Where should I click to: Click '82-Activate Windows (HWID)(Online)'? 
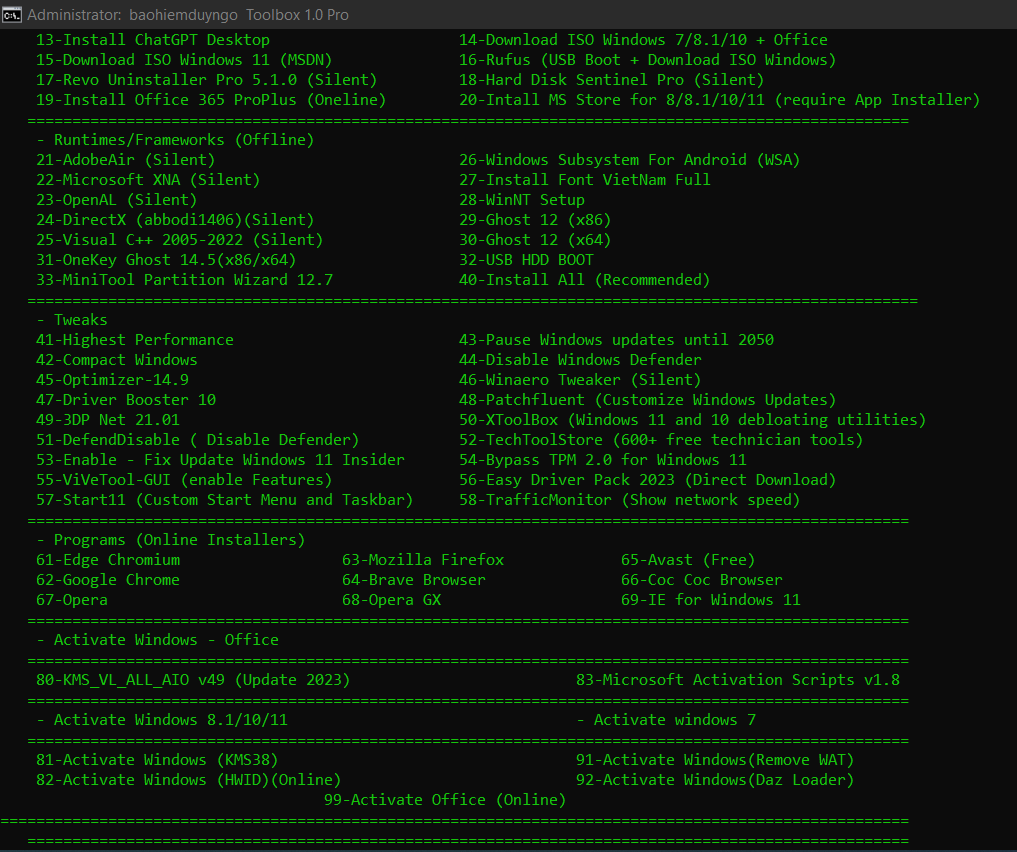[188, 780]
